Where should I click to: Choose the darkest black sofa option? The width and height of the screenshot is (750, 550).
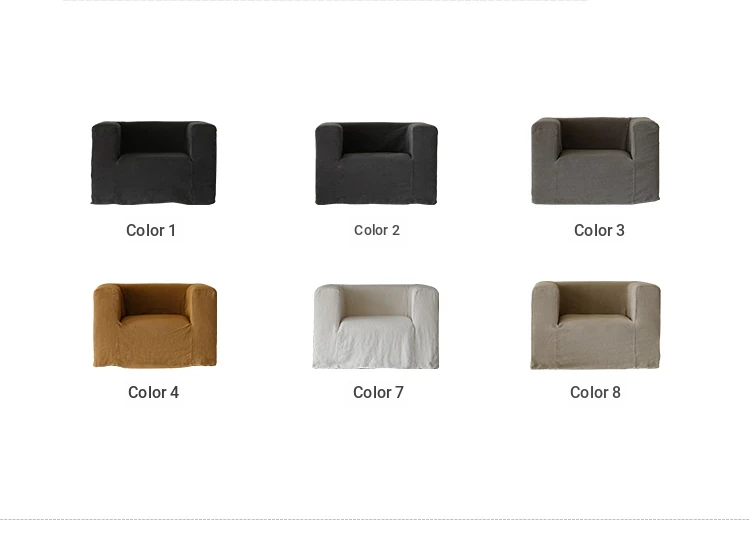[154, 163]
